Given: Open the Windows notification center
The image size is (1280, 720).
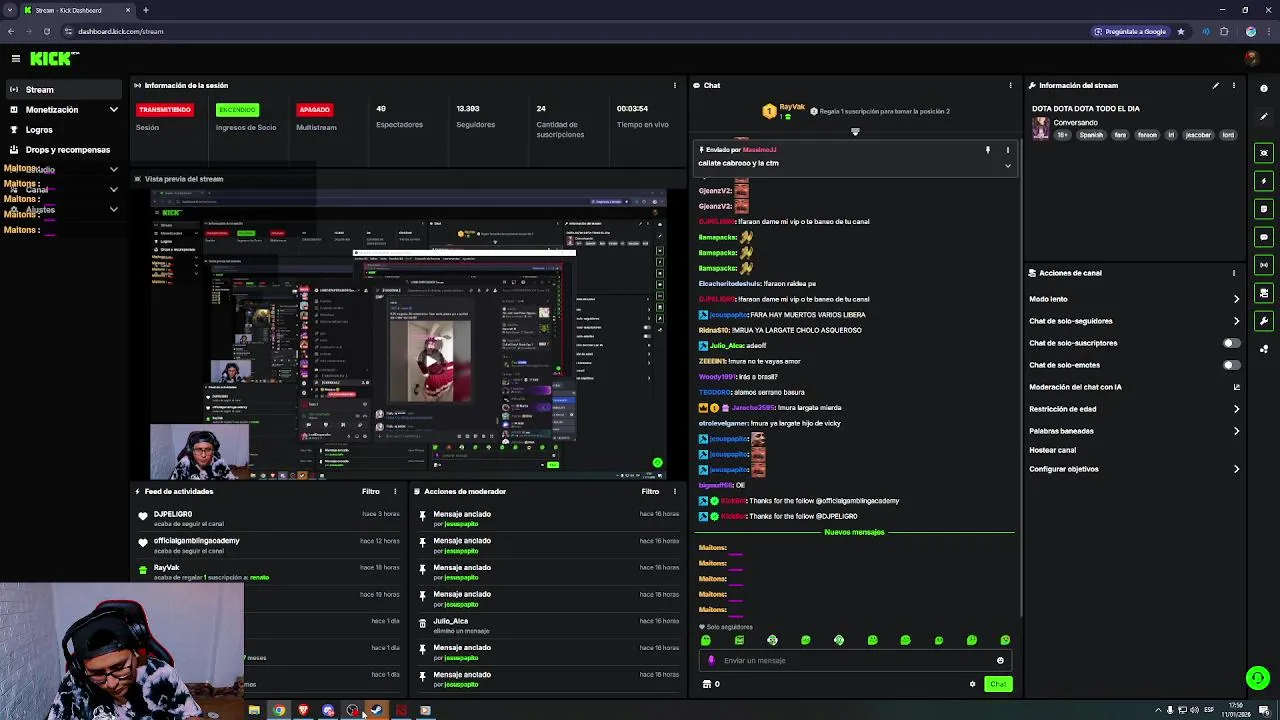Looking at the screenshot, I should (x=1265, y=711).
